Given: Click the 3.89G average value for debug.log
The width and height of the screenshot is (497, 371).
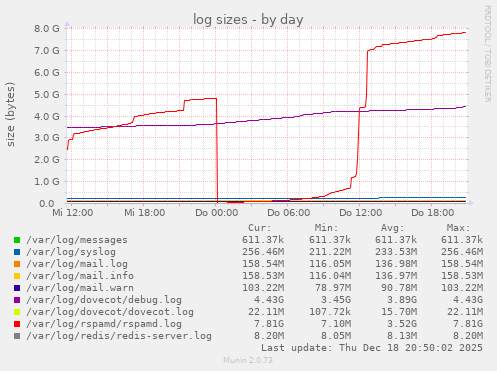Looking at the screenshot, I should click(x=401, y=300).
